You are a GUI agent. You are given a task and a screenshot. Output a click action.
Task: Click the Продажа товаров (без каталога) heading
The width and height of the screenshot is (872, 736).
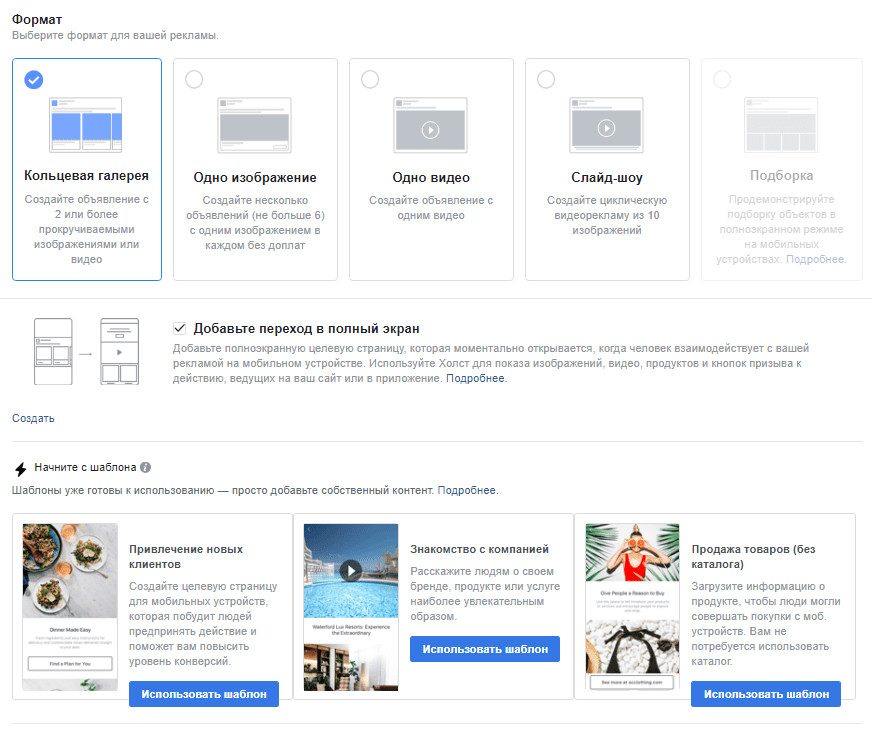coord(753,556)
